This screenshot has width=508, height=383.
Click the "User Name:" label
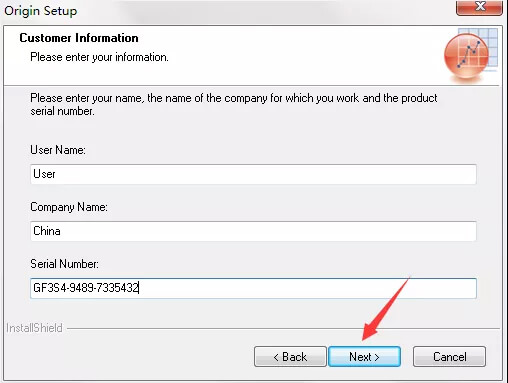[58, 150]
